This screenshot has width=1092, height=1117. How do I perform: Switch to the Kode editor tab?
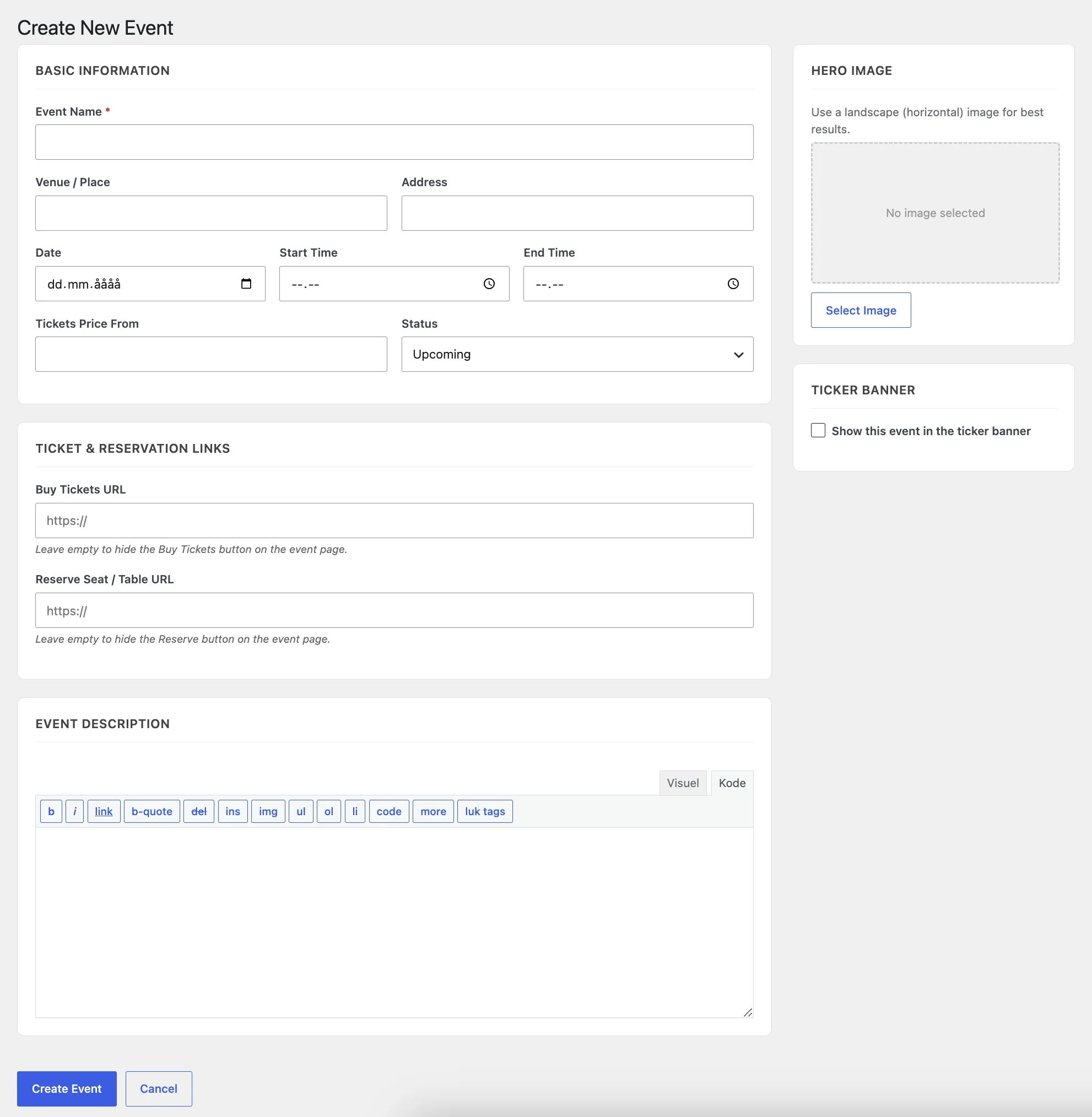coord(732,783)
